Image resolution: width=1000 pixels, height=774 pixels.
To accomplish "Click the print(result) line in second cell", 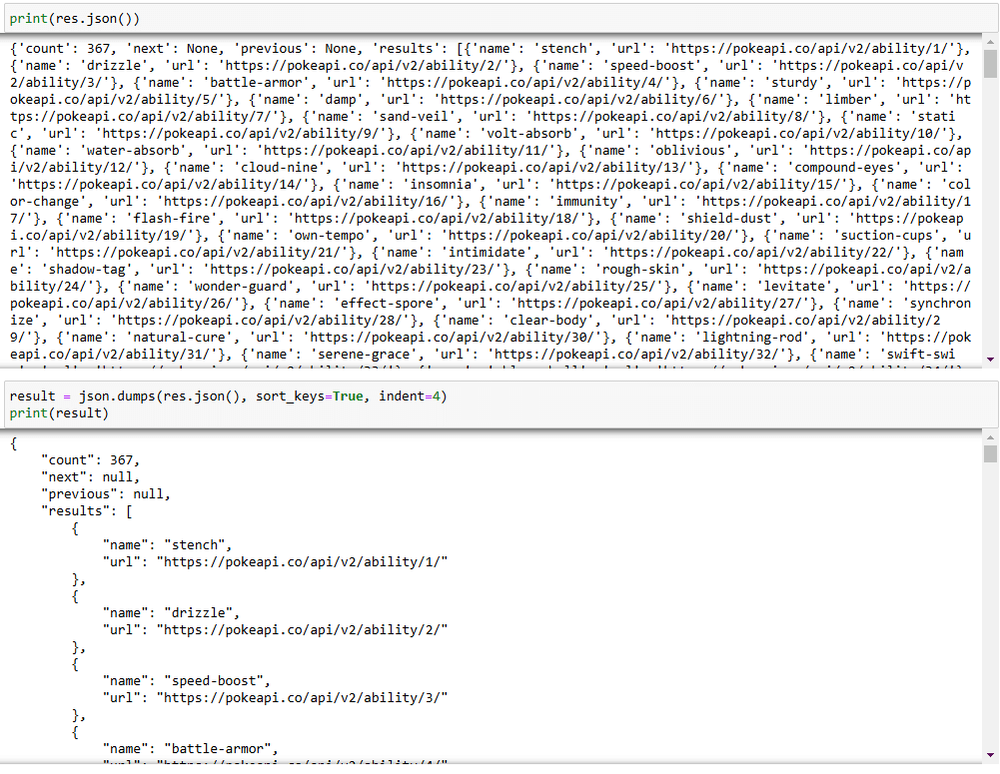I will [59, 413].
